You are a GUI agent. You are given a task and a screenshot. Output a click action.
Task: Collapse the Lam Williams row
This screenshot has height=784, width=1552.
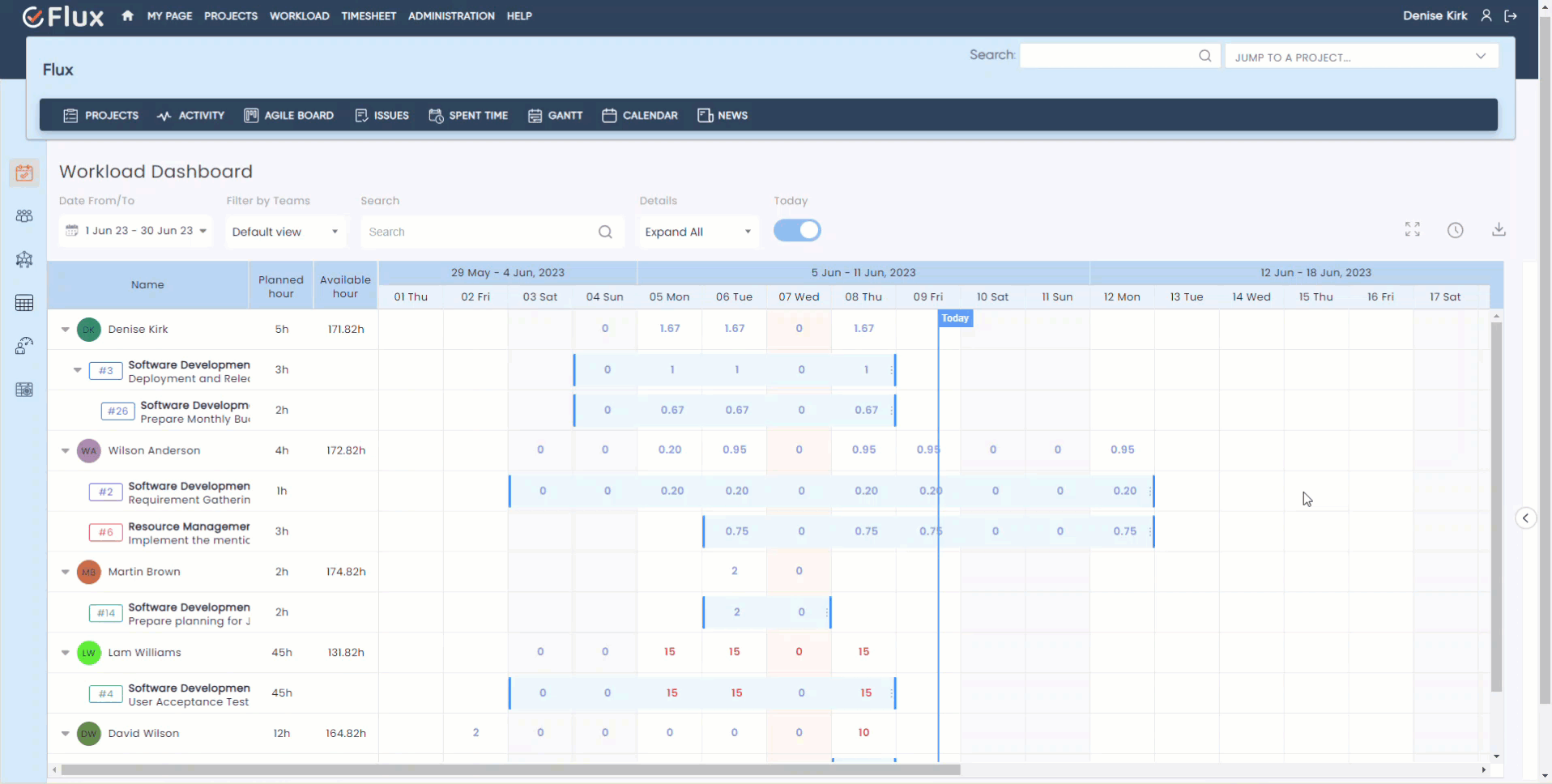[x=65, y=652]
